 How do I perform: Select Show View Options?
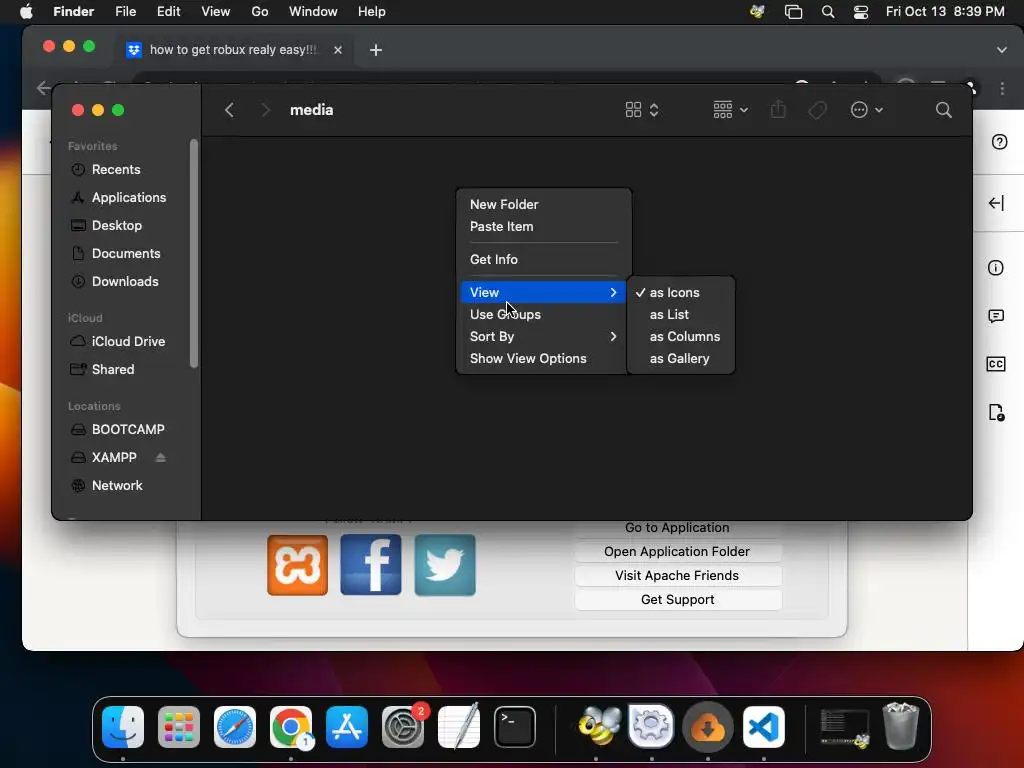point(543,359)
